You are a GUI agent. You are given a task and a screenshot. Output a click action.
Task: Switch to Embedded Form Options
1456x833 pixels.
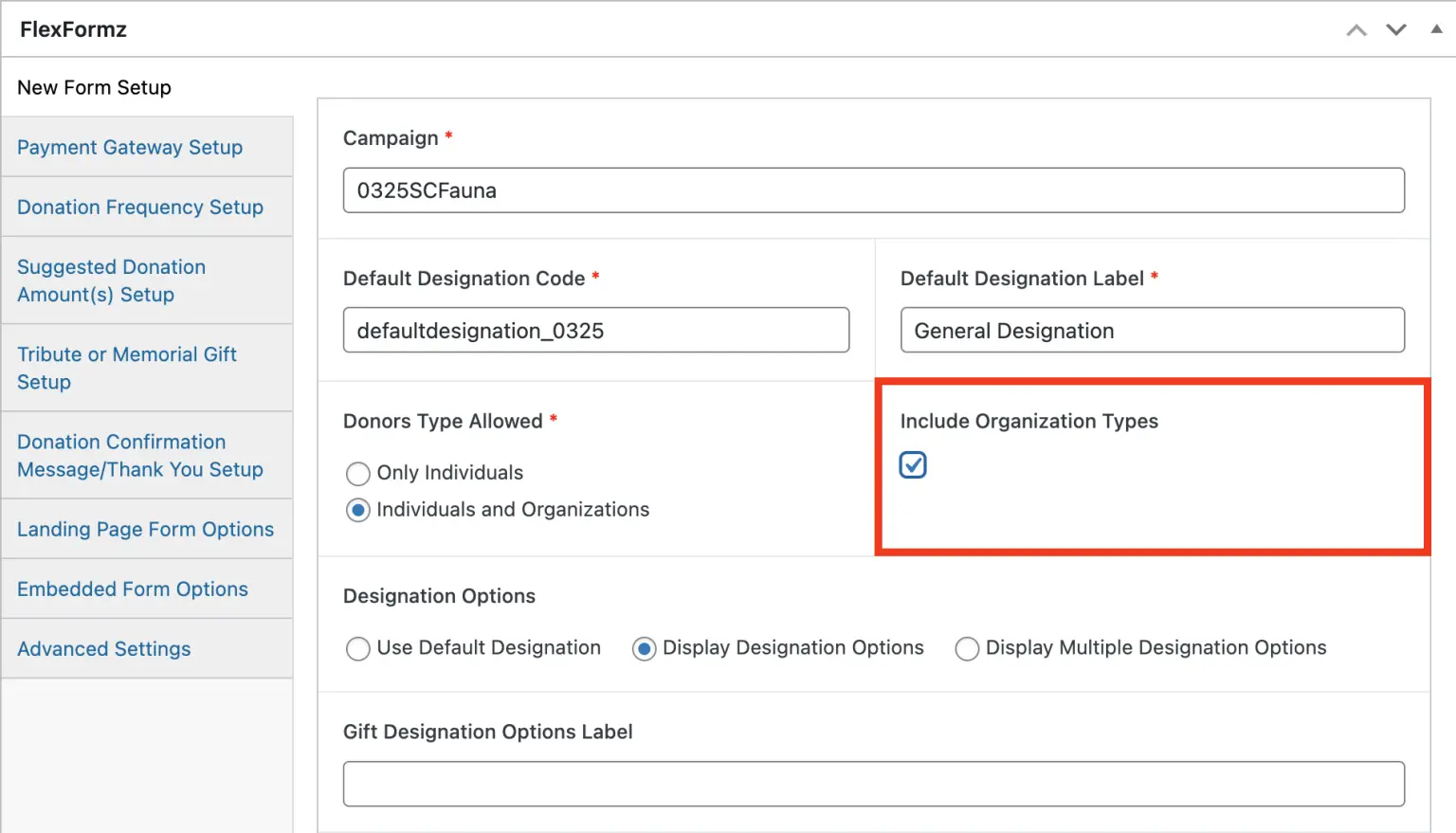133,589
